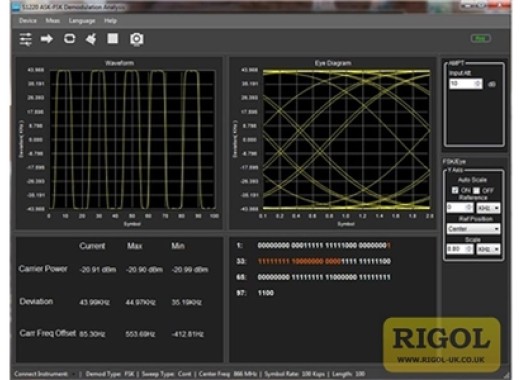This screenshot has height=380, width=520.
Task: Open the Device menu
Action: click(28, 21)
